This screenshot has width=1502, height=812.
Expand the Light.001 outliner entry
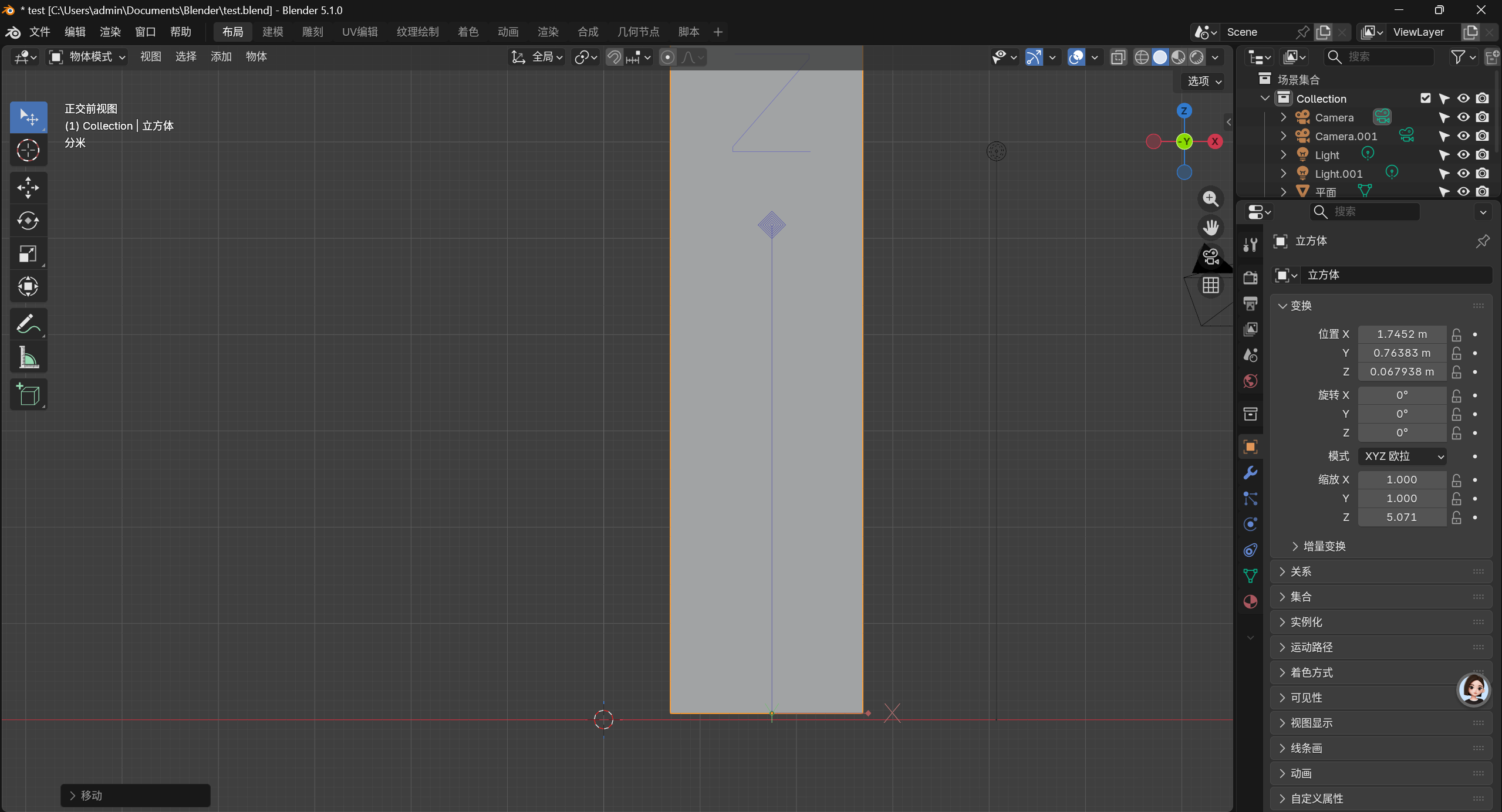pos(1283,174)
